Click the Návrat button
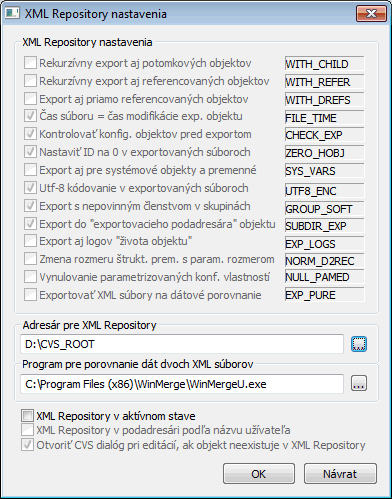 click(340, 474)
